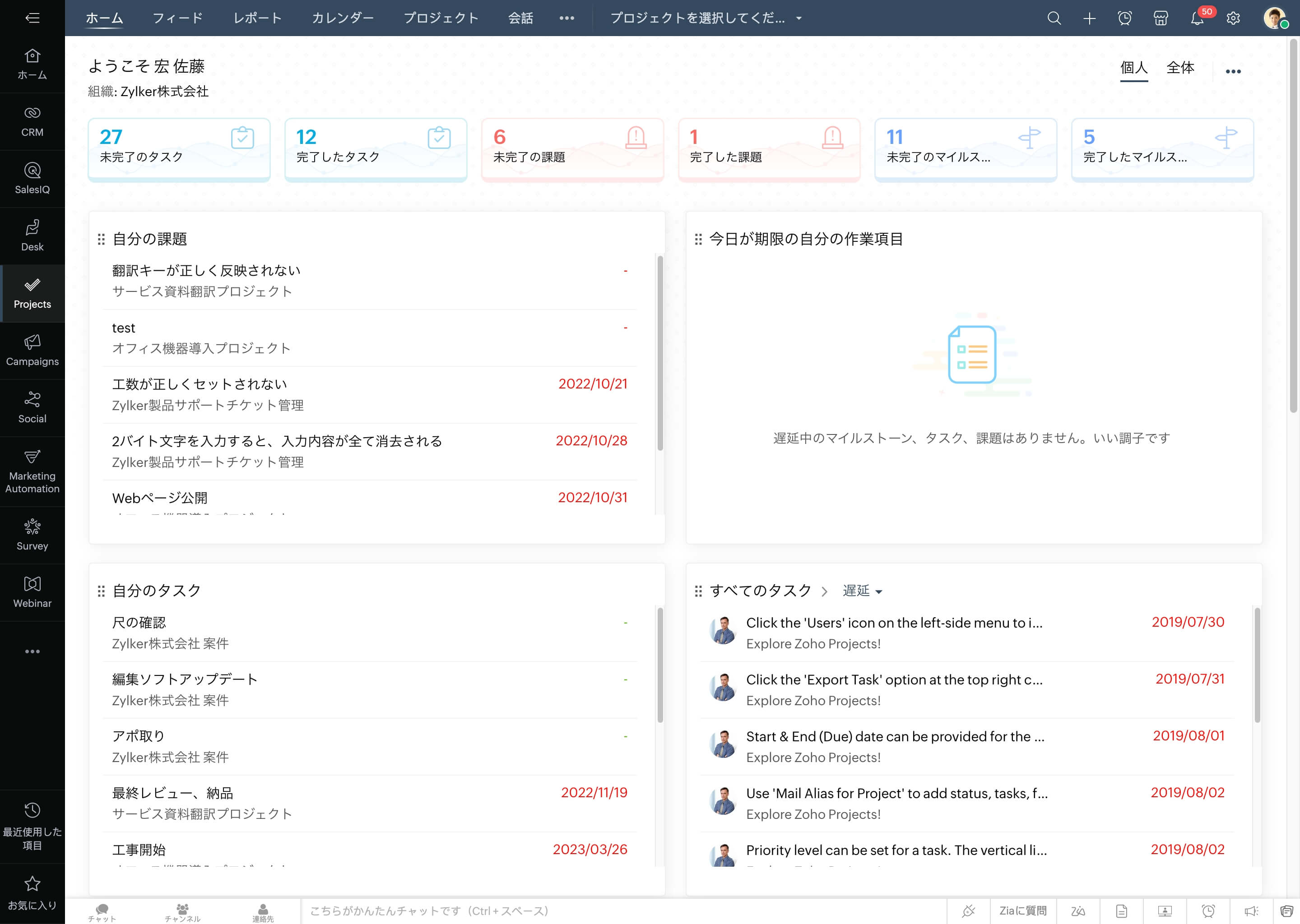Screen dimensions: 1300x924
Task: Click the chat input field
Action: (569, 910)
